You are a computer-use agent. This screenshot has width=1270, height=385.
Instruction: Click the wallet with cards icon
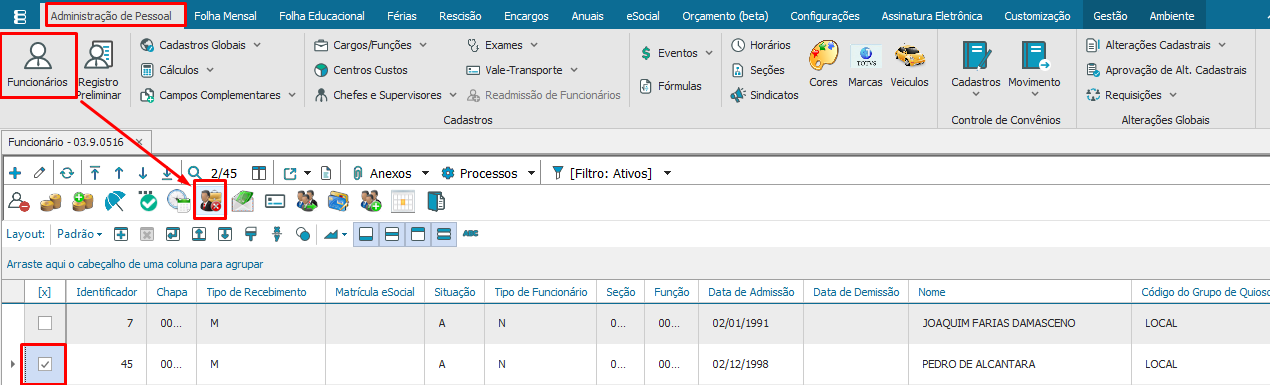(x=339, y=201)
